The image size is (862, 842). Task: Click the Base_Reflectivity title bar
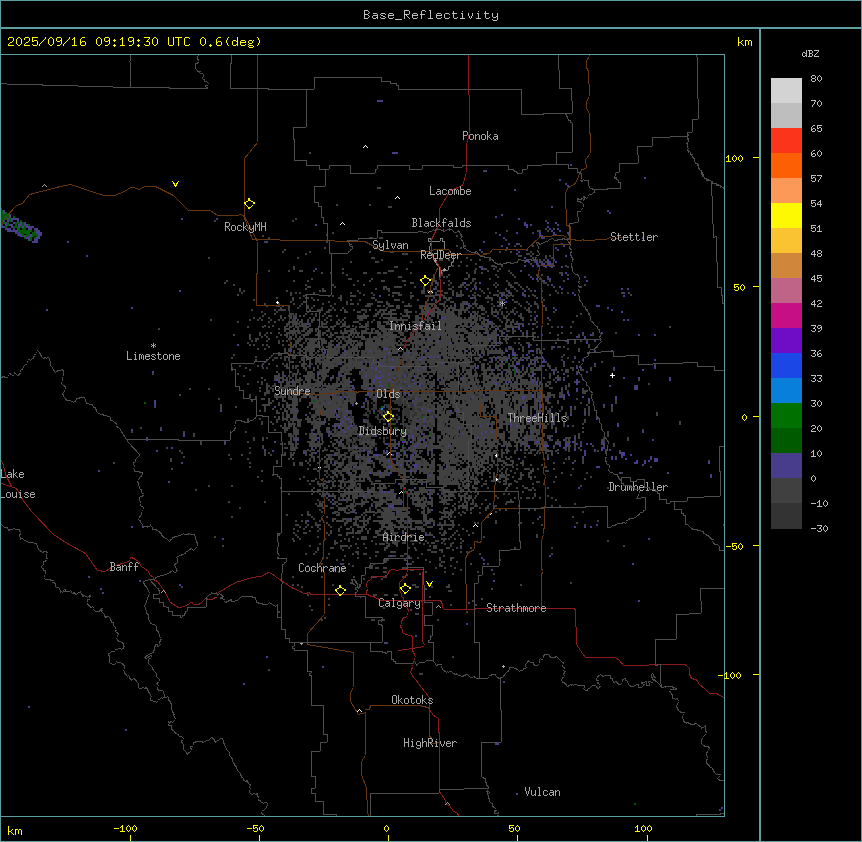click(x=430, y=15)
